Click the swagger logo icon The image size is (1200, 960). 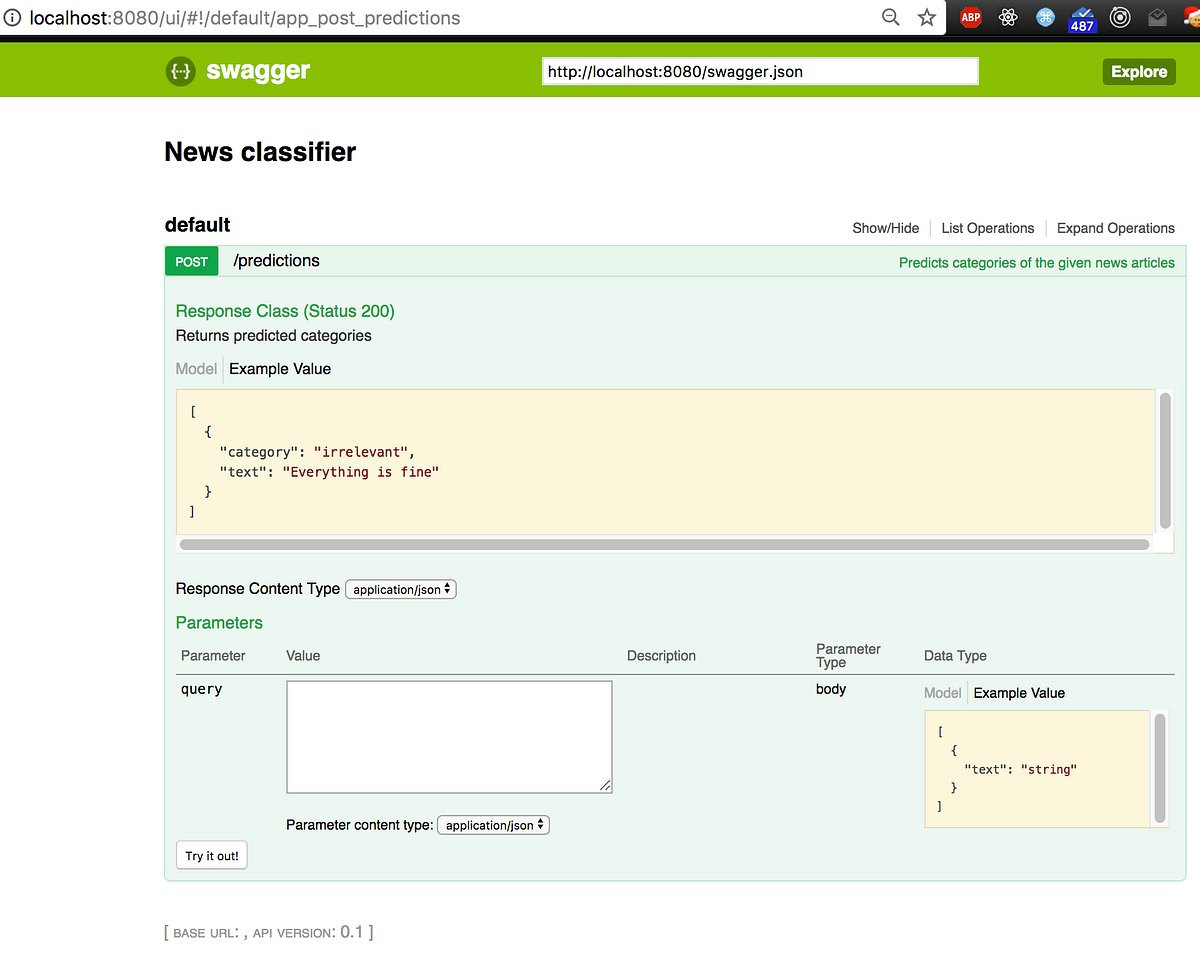pos(181,71)
